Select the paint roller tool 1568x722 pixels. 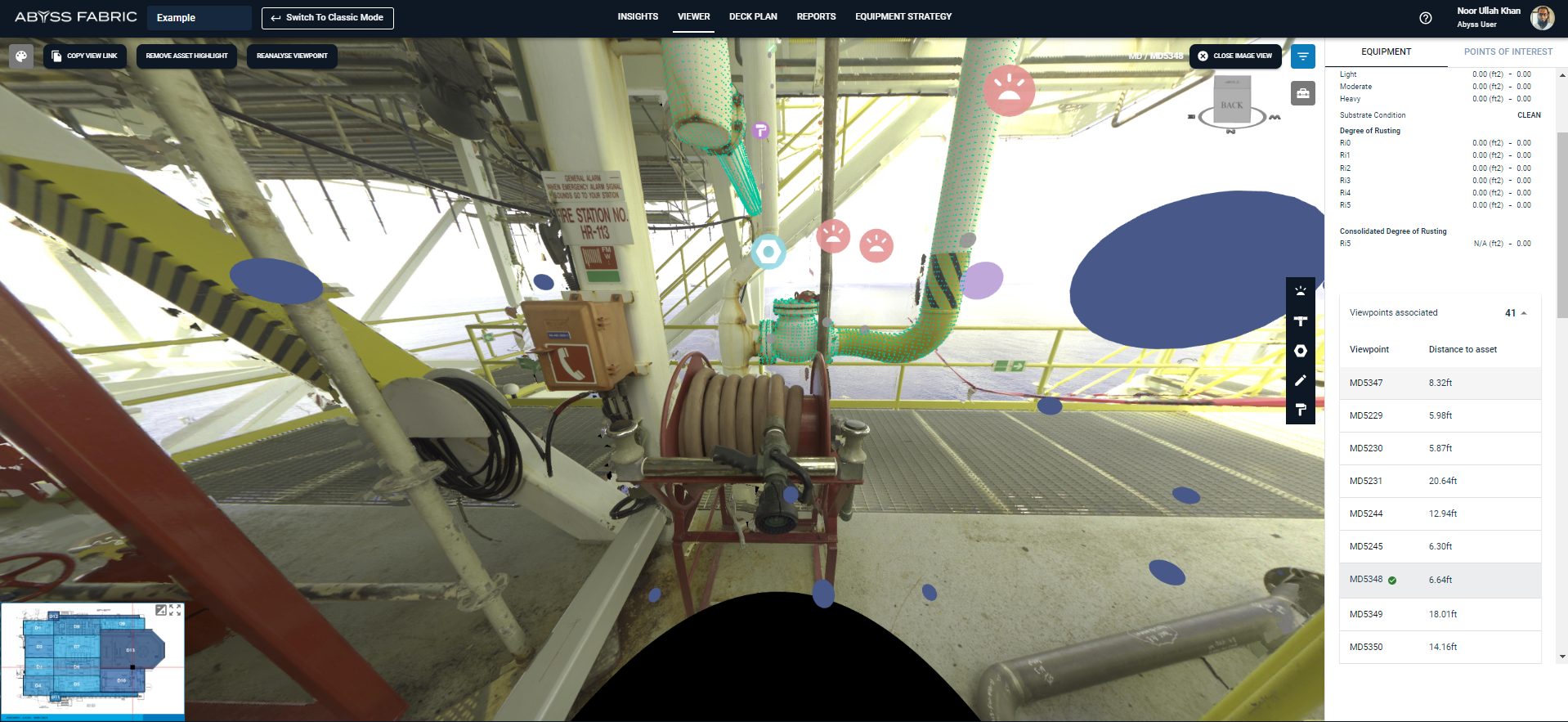1300,410
